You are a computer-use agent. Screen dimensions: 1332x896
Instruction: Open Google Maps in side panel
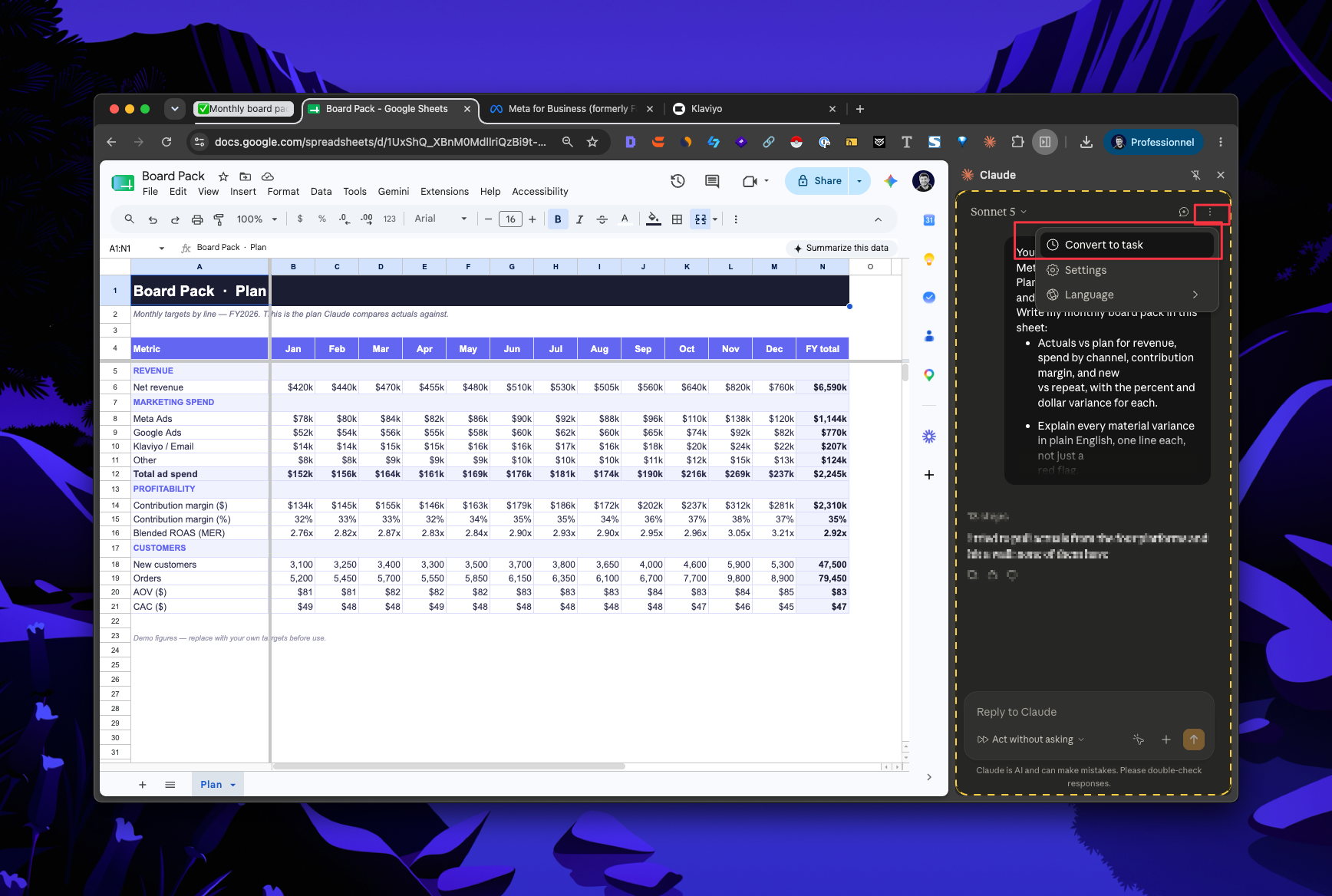(929, 374)
